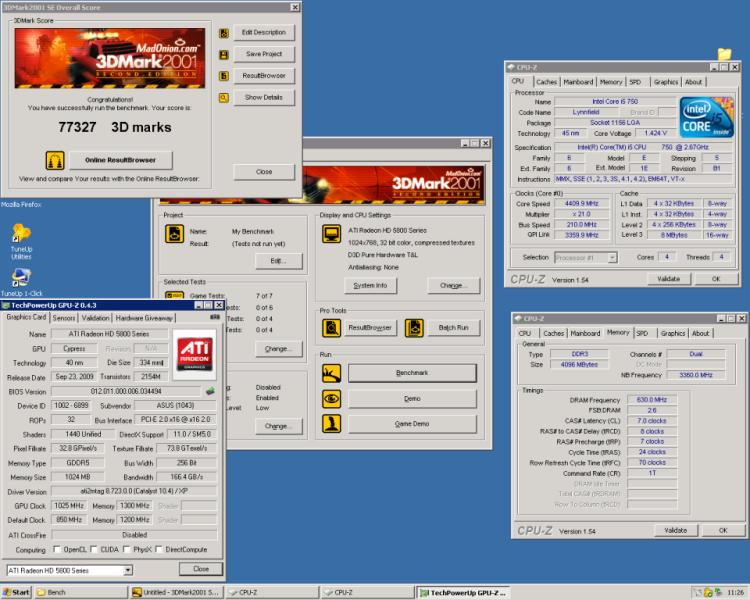Click the yellow folder icon on desktop
The height and width of the screenshot is (600, 750).
[724, 54]
